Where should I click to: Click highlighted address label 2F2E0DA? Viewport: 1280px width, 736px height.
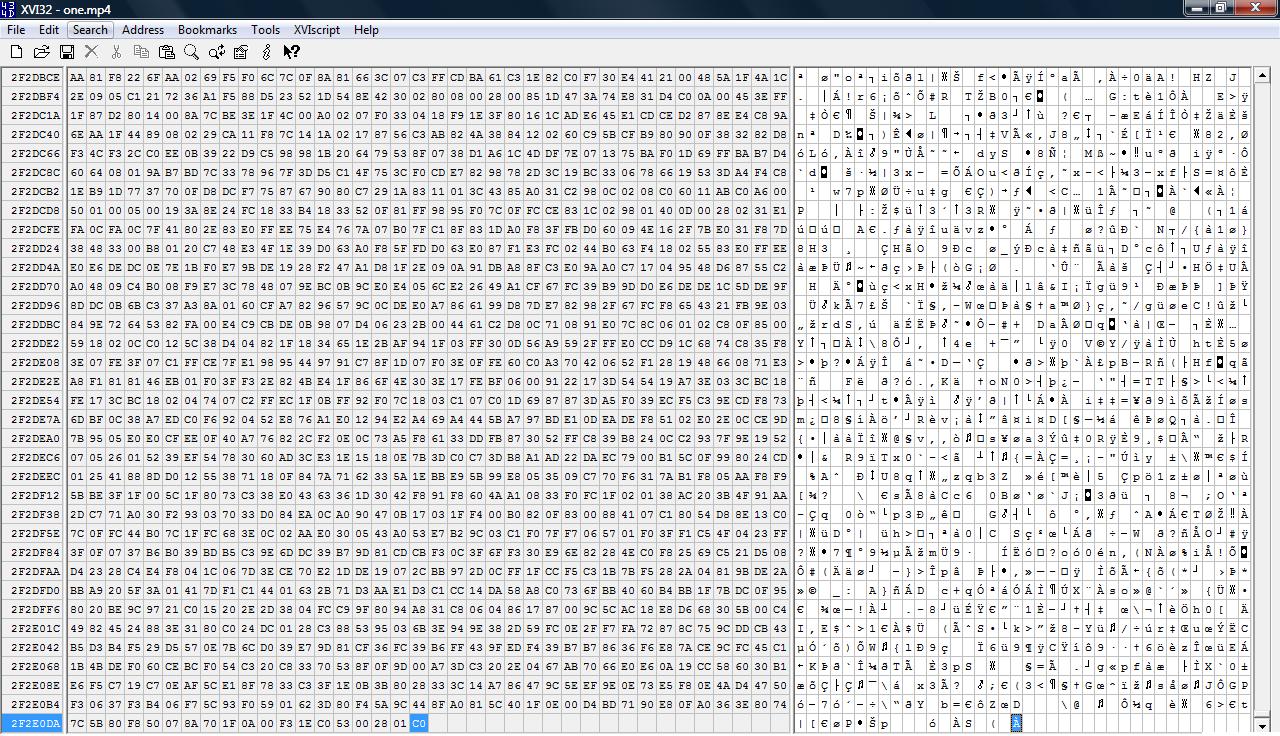35,723
